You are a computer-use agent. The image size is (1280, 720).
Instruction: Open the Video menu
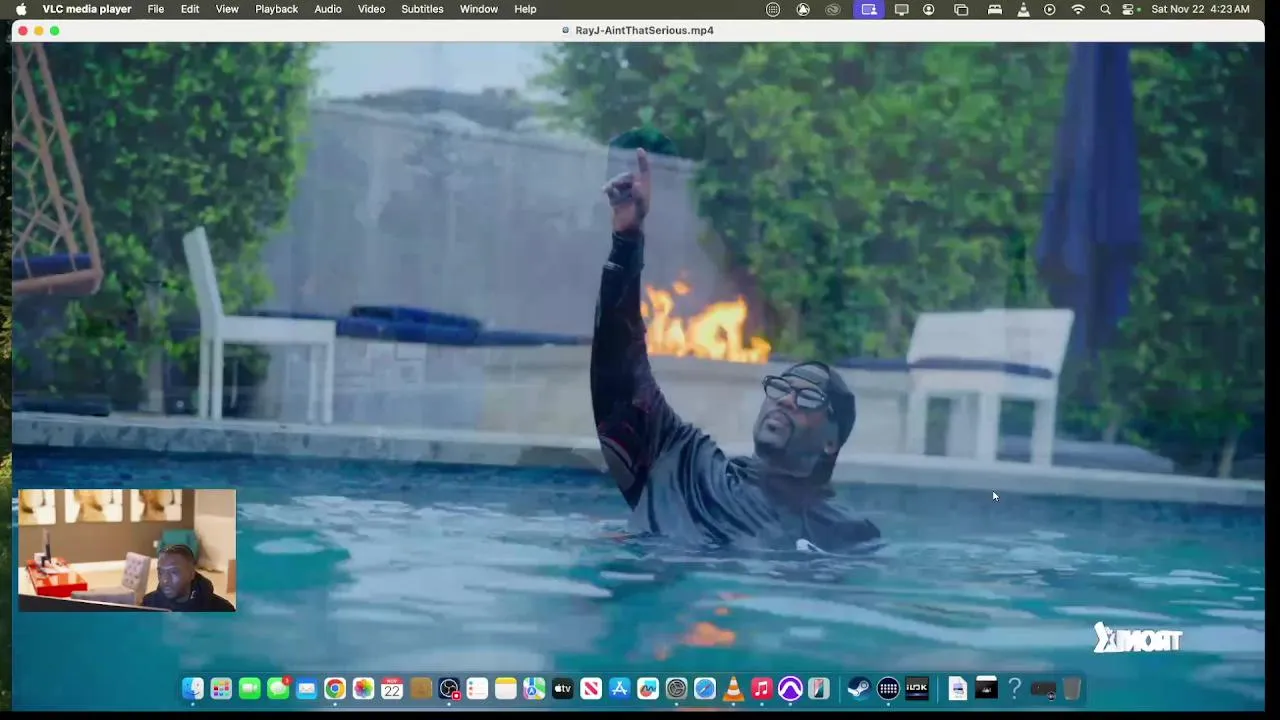pos(372,9)
